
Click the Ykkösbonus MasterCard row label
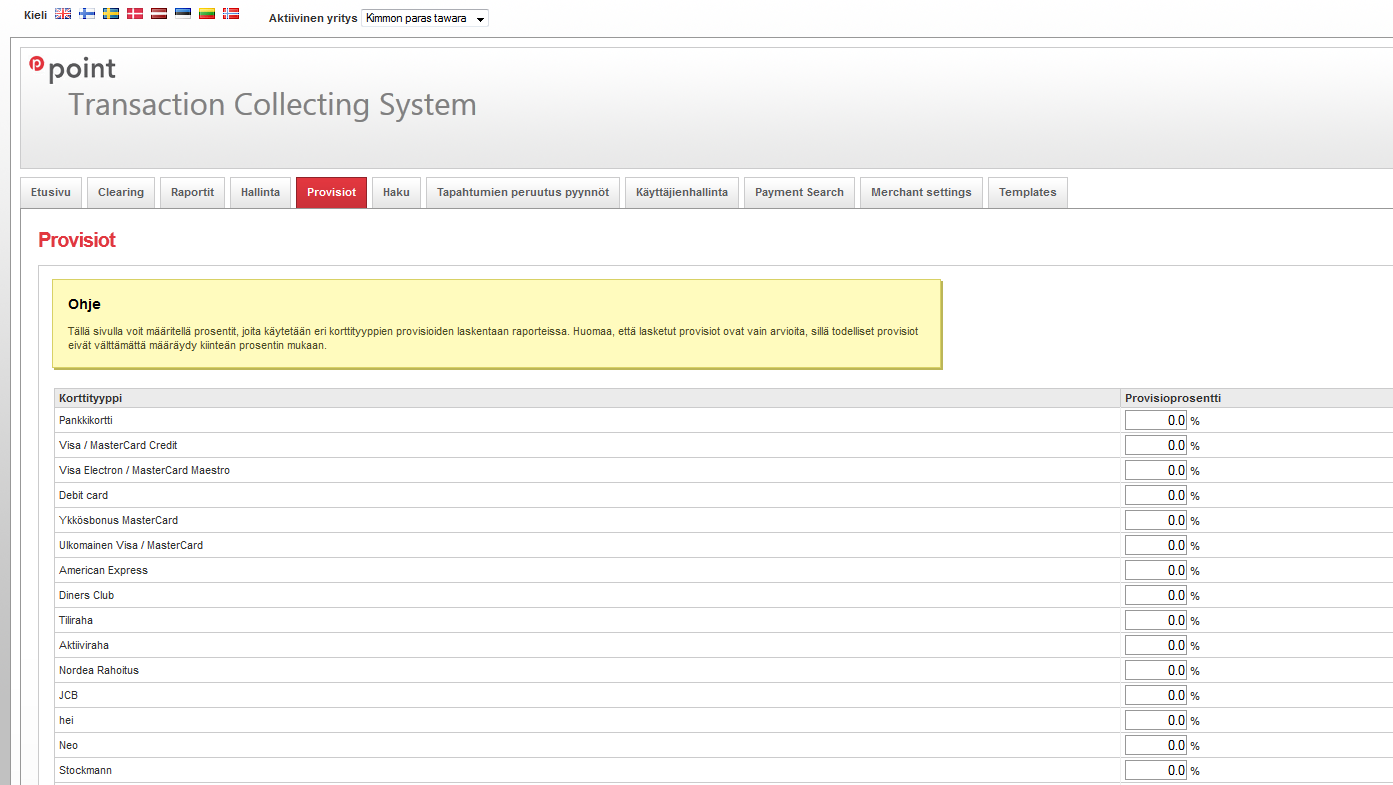(x=119, y=520)
